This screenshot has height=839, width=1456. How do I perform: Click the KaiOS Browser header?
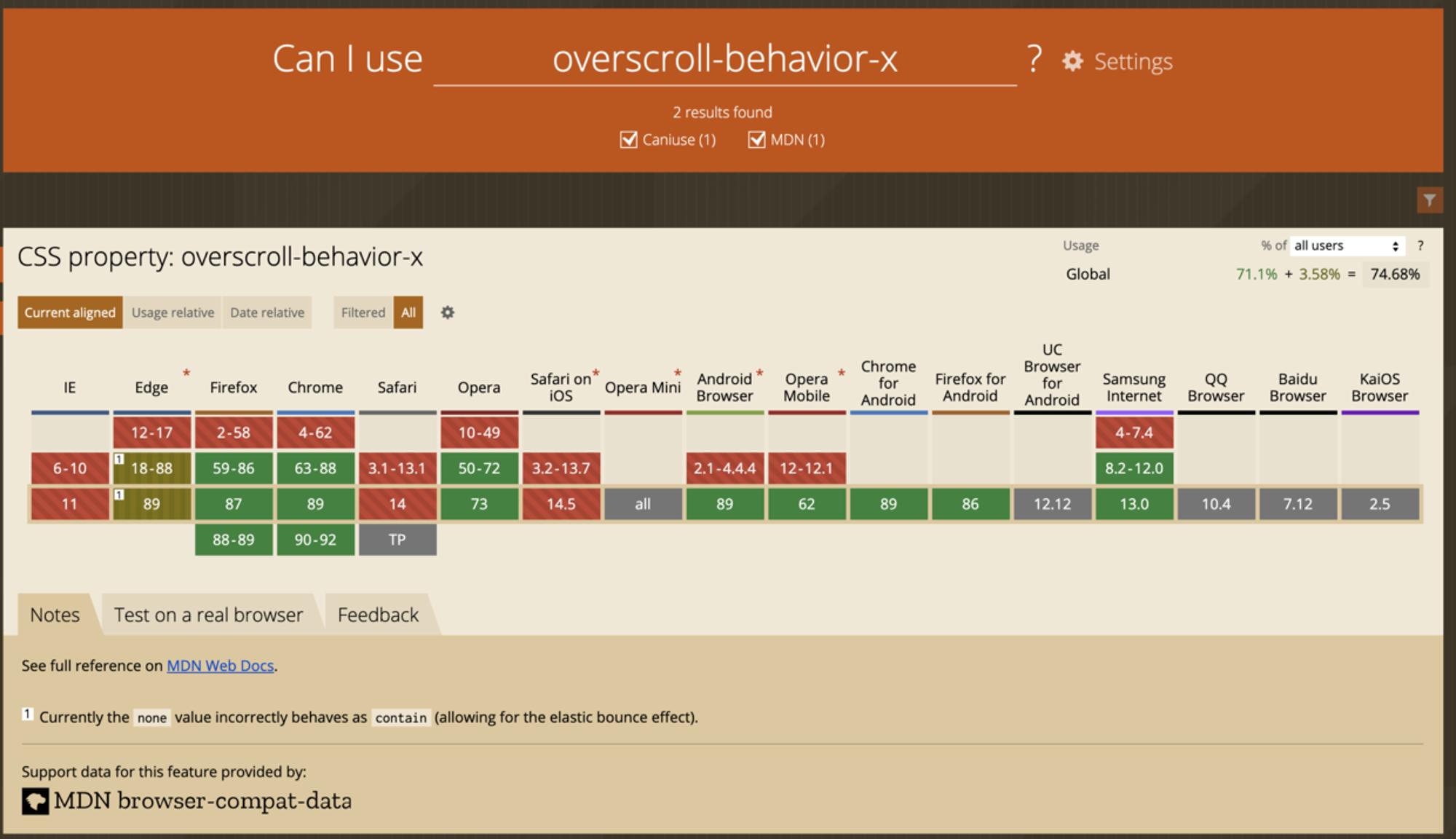click(1380, 387)
